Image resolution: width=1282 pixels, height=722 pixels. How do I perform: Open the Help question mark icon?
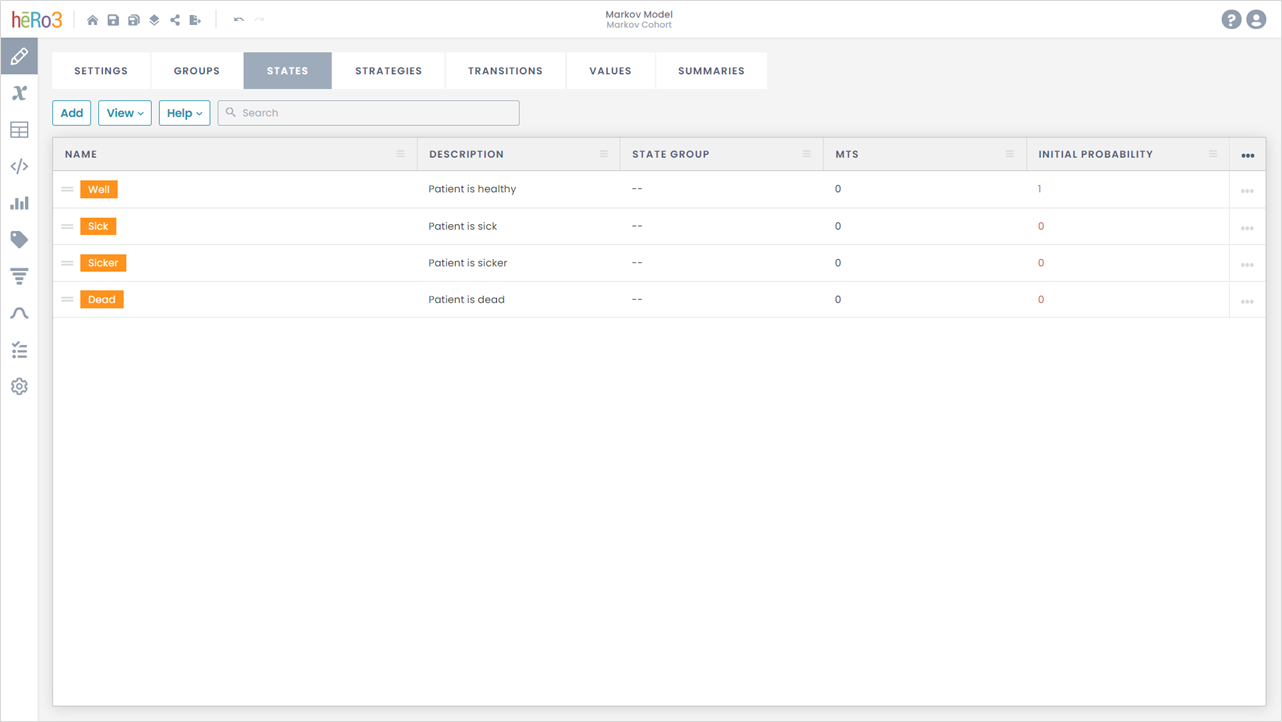pos(1231,20)
